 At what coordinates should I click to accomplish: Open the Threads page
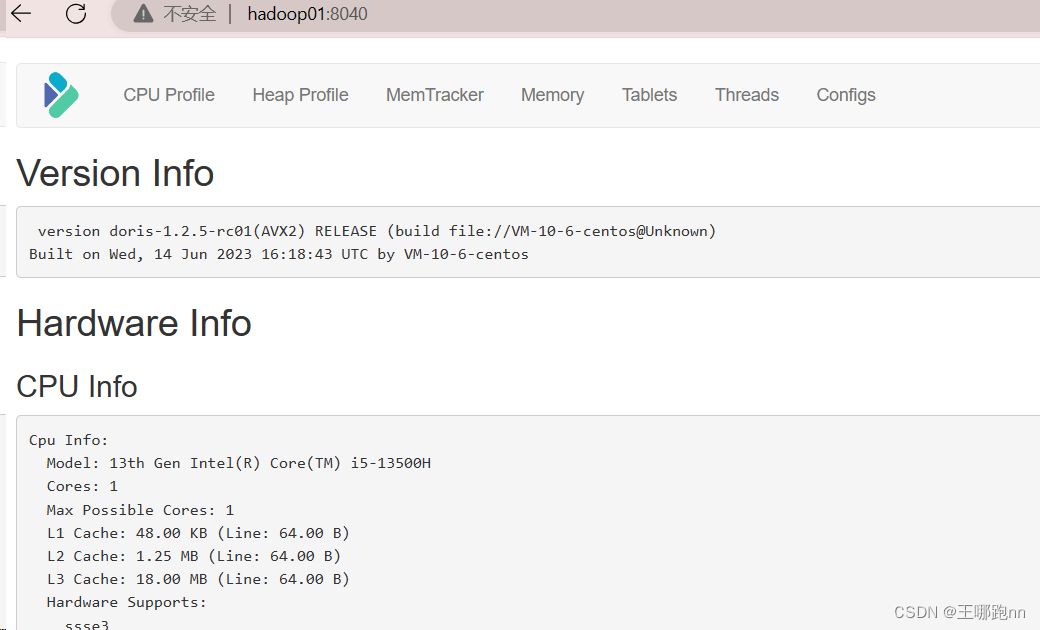click(747, 95)
